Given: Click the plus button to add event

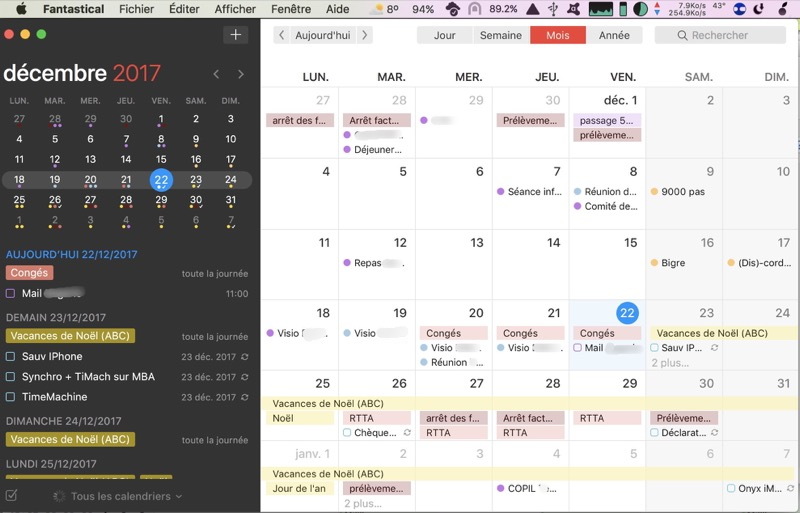Looking at the screenshot, I should click(x=235, y=35).
